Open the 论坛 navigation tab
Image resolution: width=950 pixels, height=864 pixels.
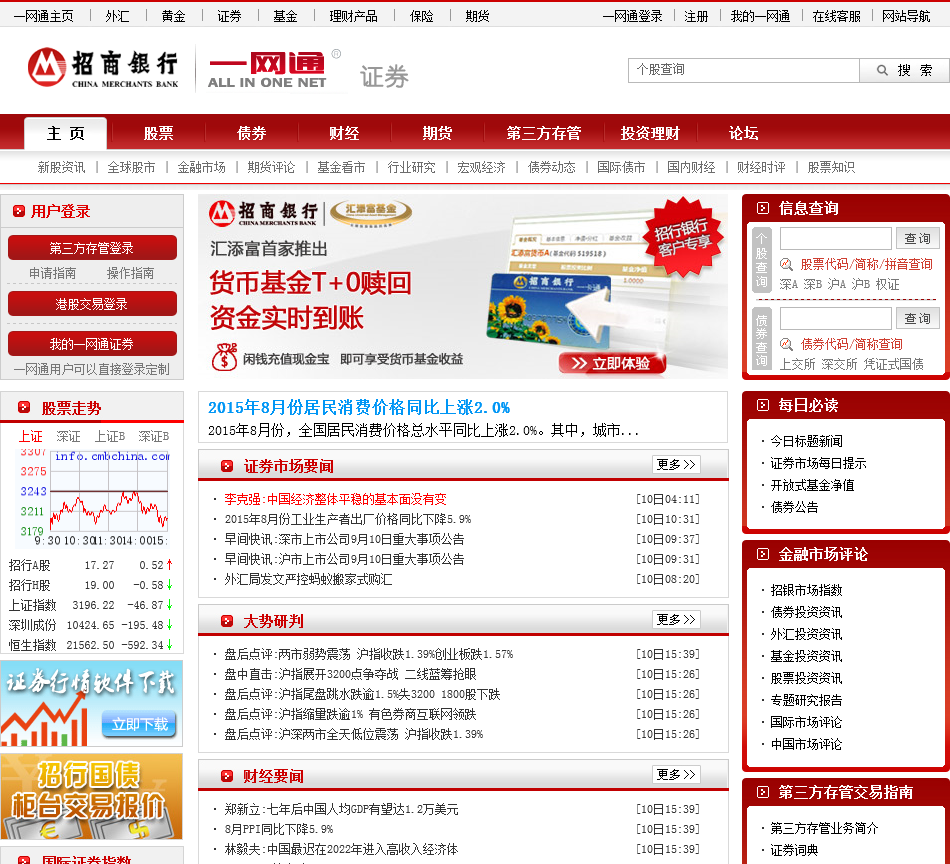pyautogui.click(x=743, y=133)
